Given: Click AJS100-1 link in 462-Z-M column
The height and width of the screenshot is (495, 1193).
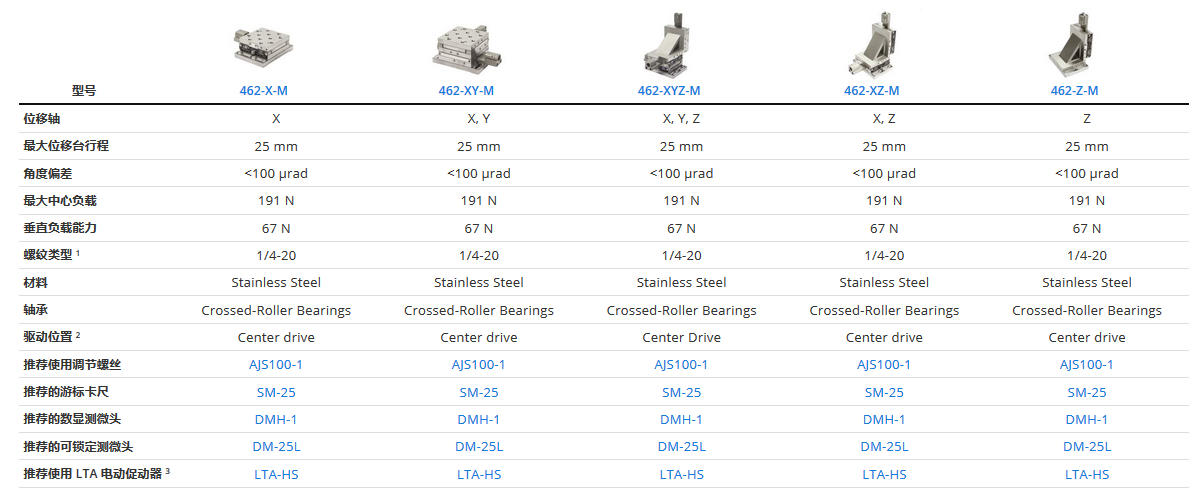Looking at the screenshot, I should coord(1086,364).
